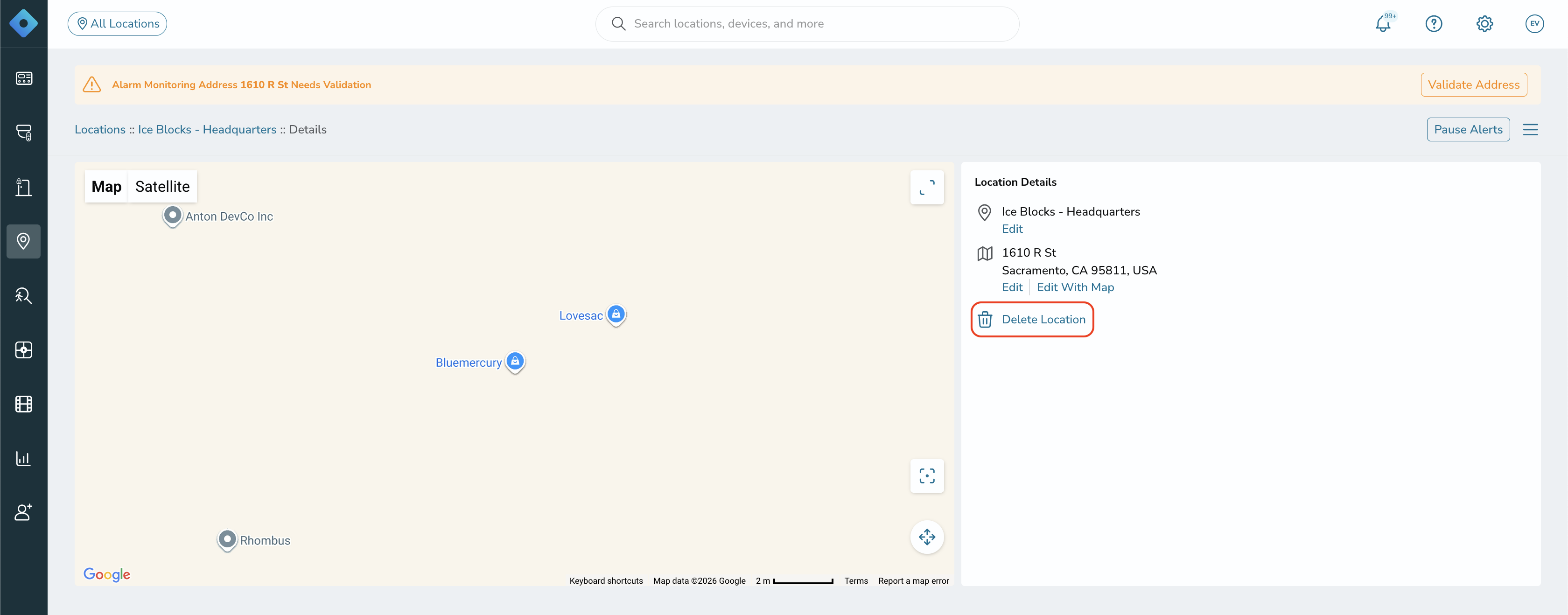Open the help question mark icon
1568x615 pixels.
[x=1434, y=24]
